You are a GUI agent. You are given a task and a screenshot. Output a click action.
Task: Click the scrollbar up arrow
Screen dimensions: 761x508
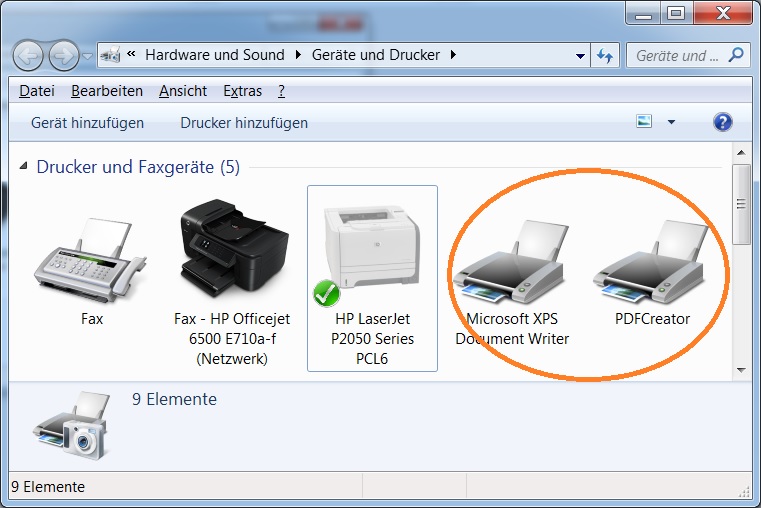tap(741, 153)
